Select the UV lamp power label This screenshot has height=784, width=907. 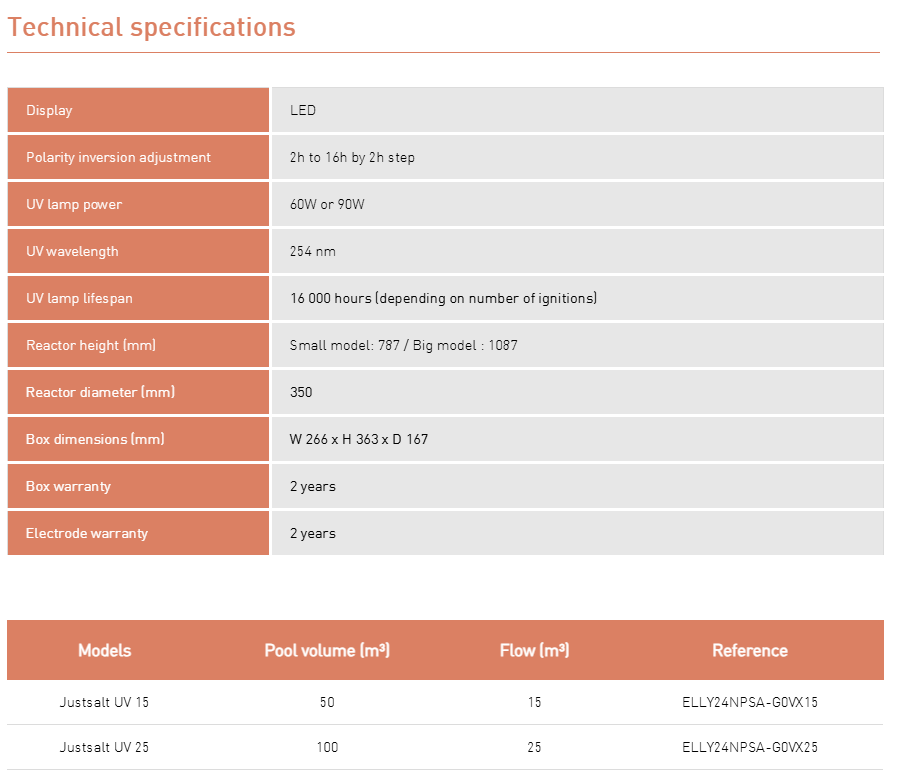74,204
